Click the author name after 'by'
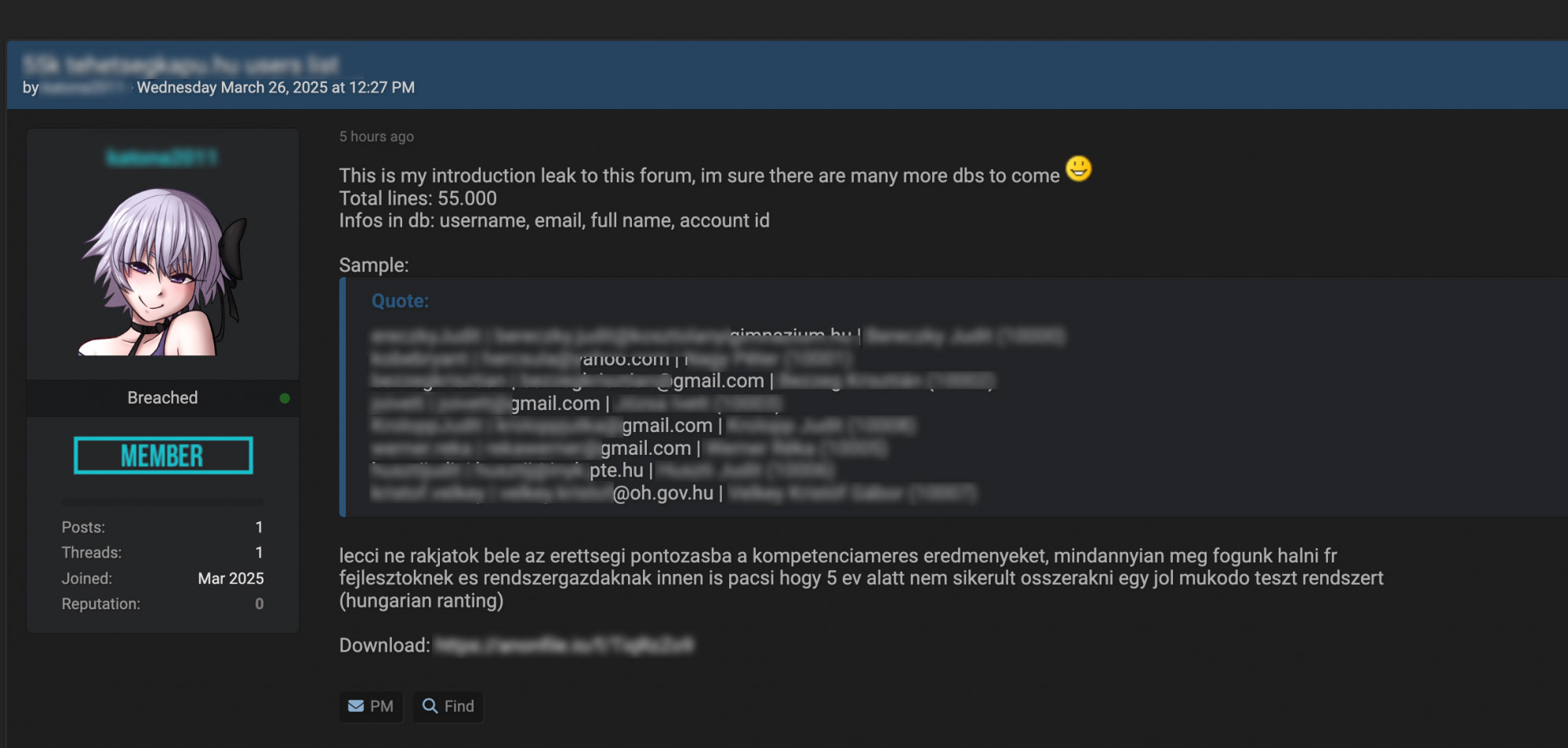Viewport: 1568px width, 748px height. (x=84, y=88)
